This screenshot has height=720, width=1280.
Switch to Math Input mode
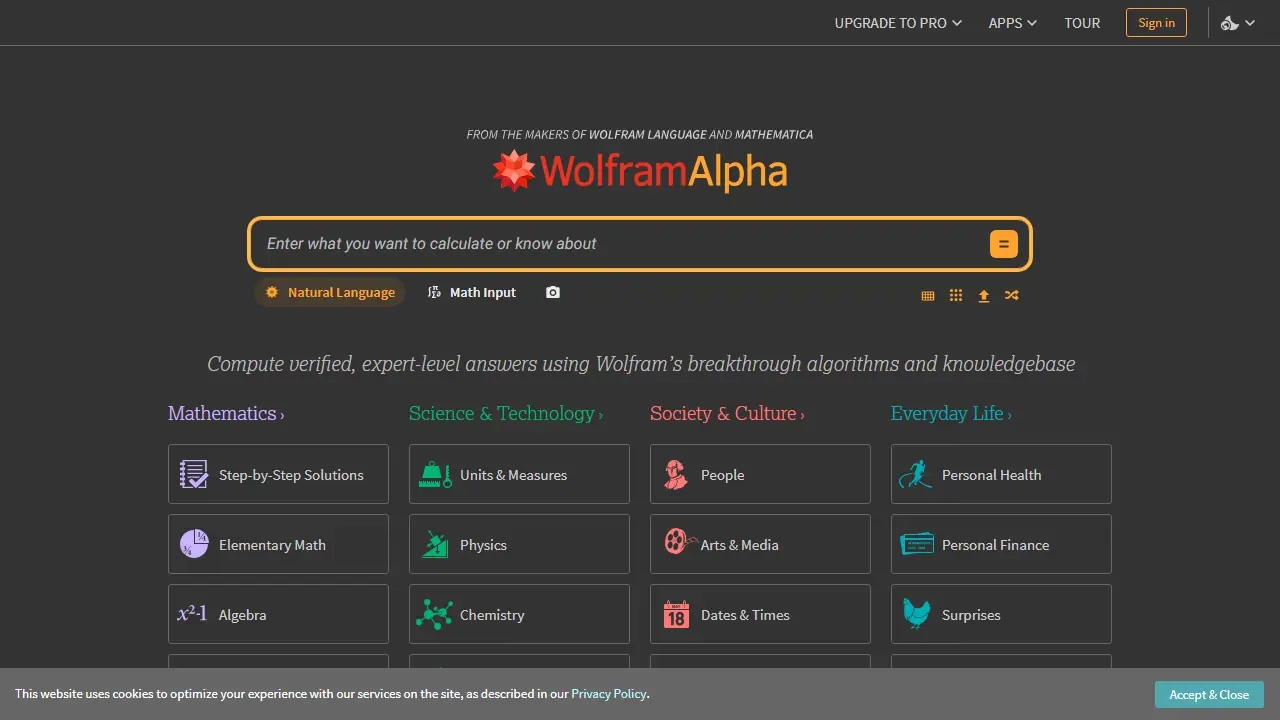(x=472, y=292)
